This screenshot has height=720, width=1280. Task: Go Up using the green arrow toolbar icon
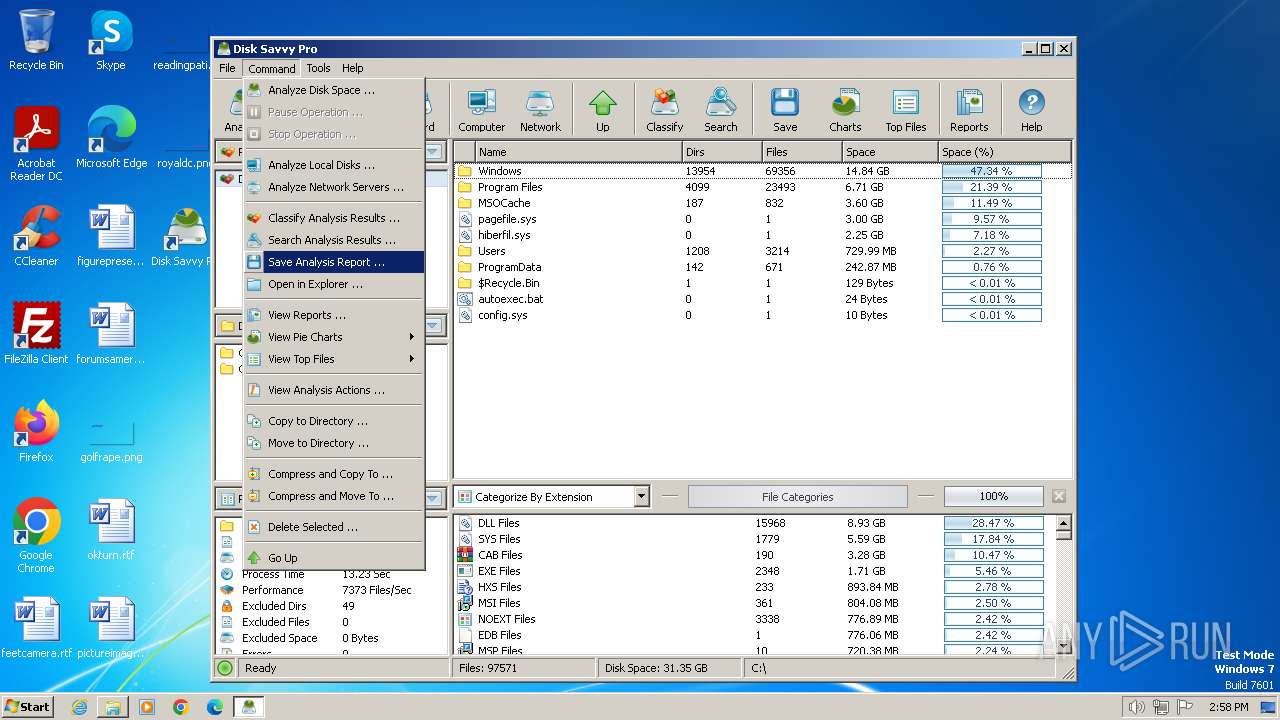tap(602, 110)
